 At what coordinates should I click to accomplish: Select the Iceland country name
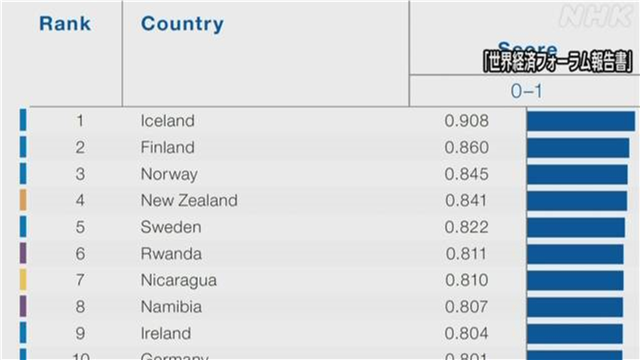[167, 121]
